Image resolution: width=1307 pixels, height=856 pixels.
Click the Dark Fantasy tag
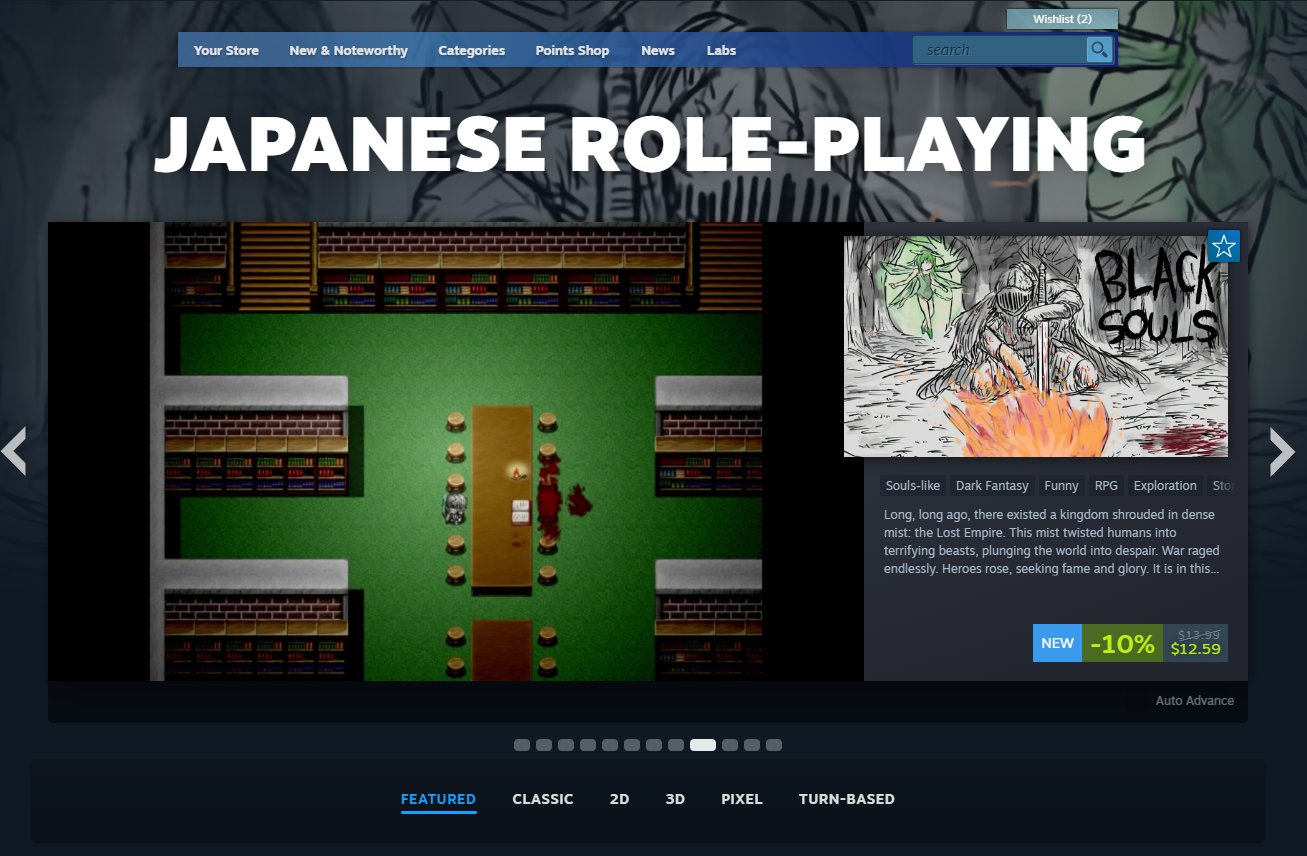point(992,486)
